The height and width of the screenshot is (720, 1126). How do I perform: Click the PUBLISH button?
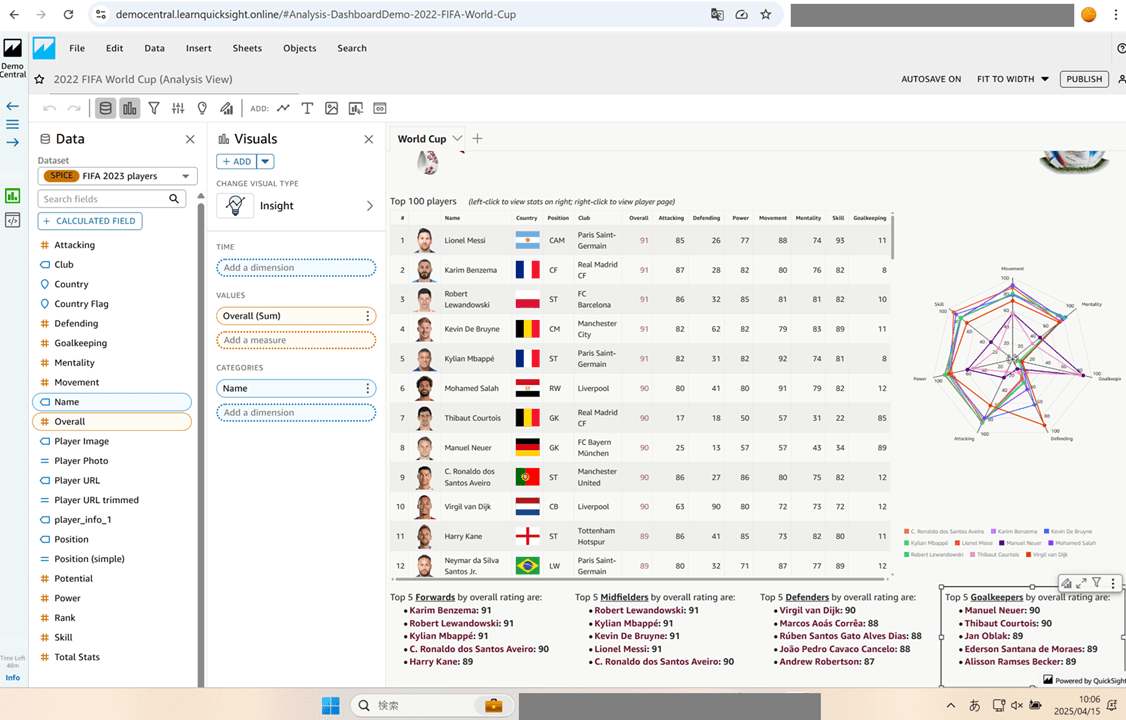pos(1084,79)
